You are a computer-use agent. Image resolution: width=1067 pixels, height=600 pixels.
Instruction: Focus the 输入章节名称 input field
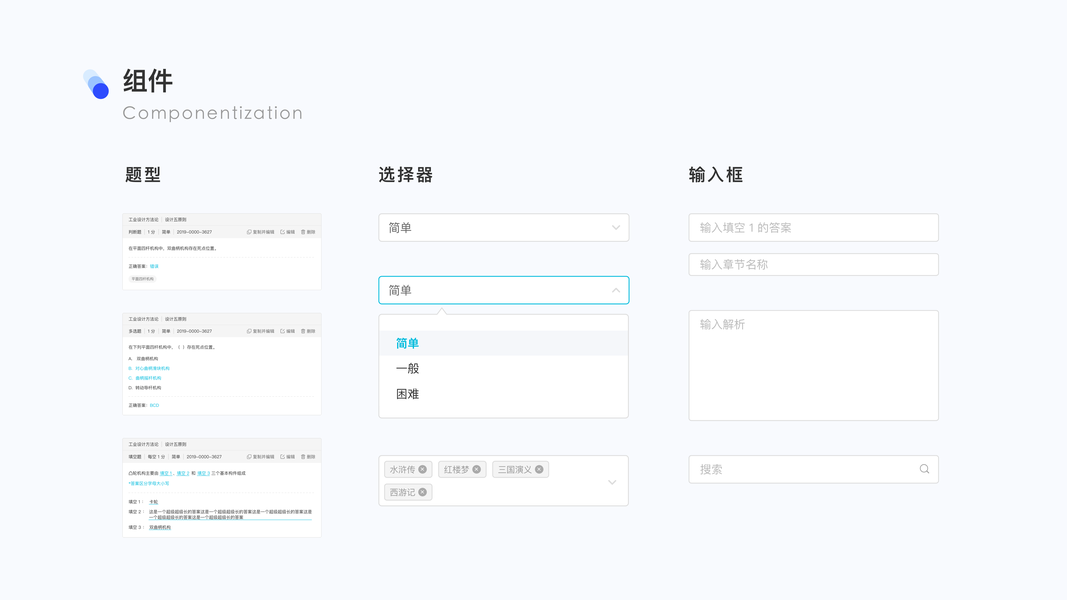point(813,265)
